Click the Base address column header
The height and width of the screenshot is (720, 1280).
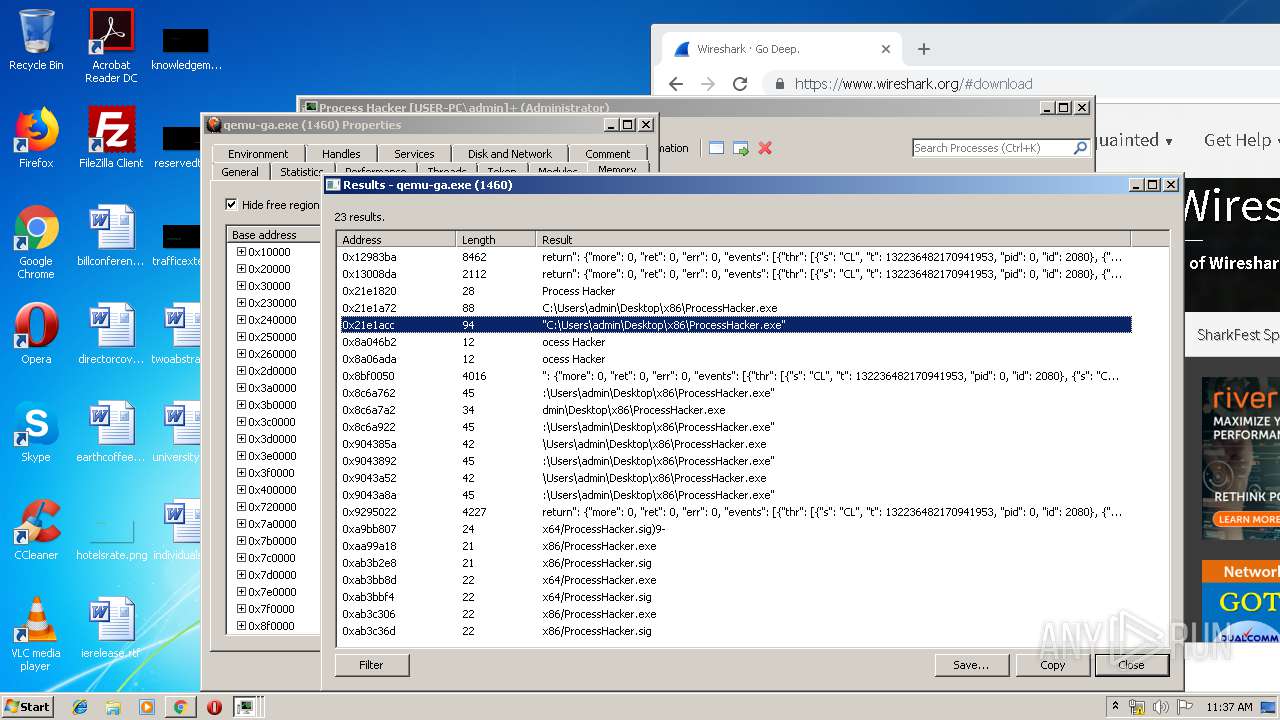coord(273,235)
